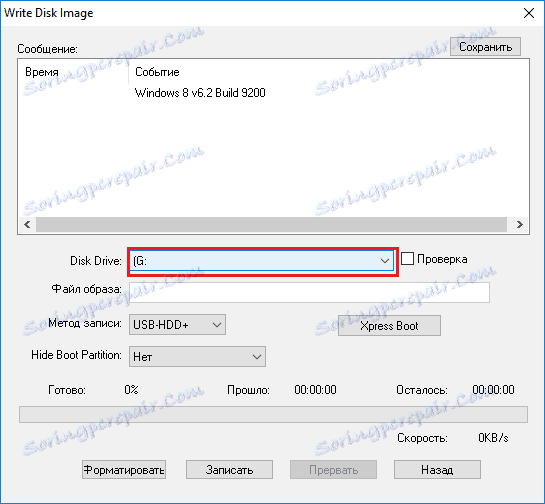This screenshot has width=545, height=504.
Task: Start writing with the Записать button
Action: point(229,470)
